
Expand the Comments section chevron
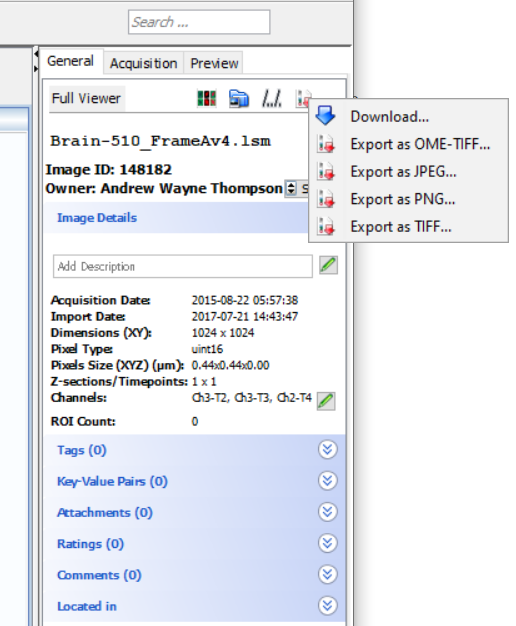327,574
